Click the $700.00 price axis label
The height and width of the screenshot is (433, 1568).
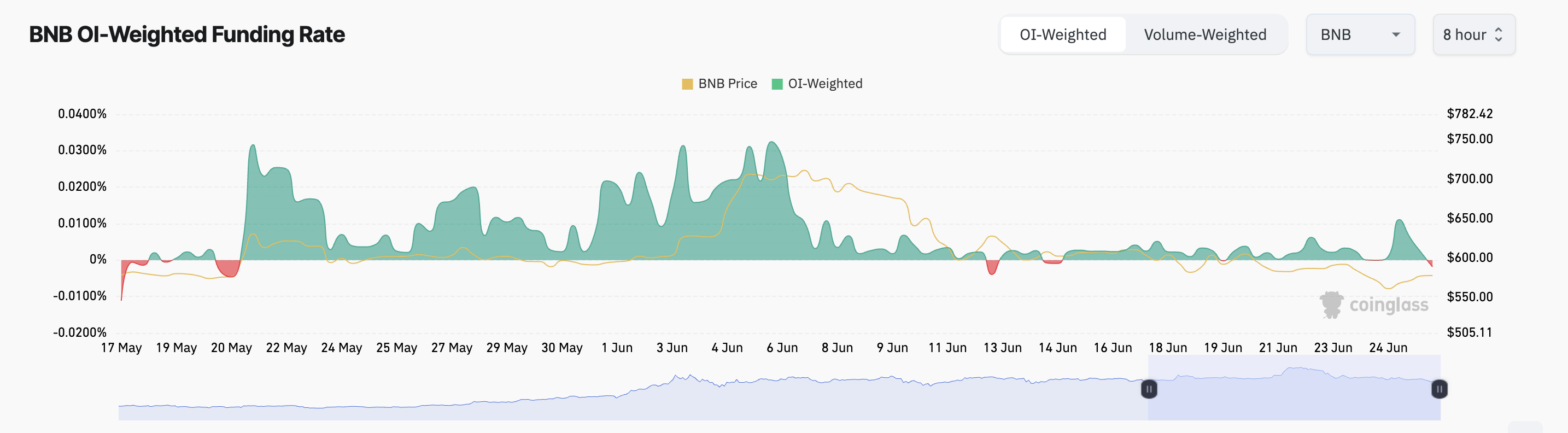1470,179
